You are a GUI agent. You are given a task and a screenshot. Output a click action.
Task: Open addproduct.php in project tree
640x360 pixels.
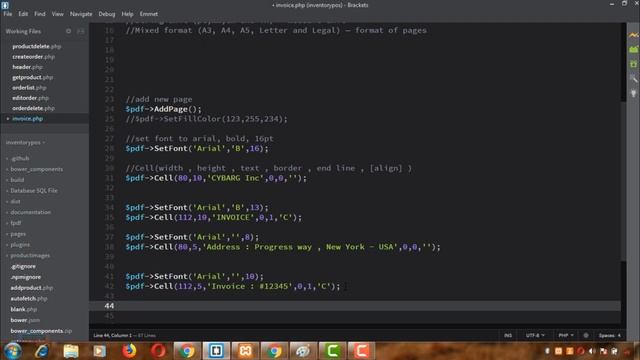tap(32, 288)
